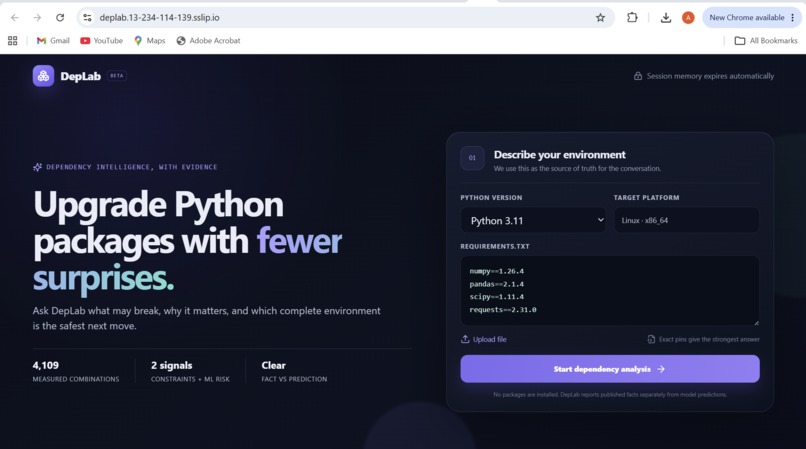Screen dimensions: 806x449
Task: Click the New Chrome available button
Action: click(746, 17)
